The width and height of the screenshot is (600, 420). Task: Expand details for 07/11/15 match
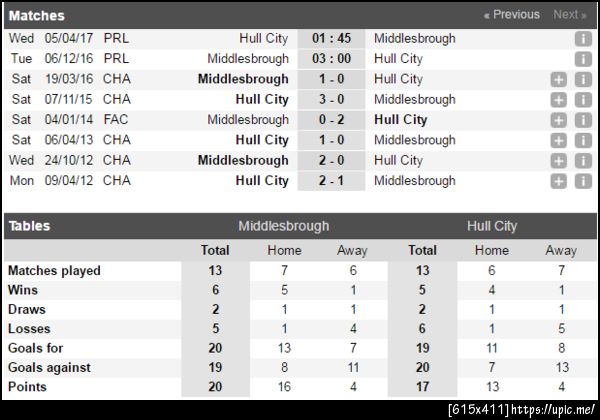click(x=558, y=100)
